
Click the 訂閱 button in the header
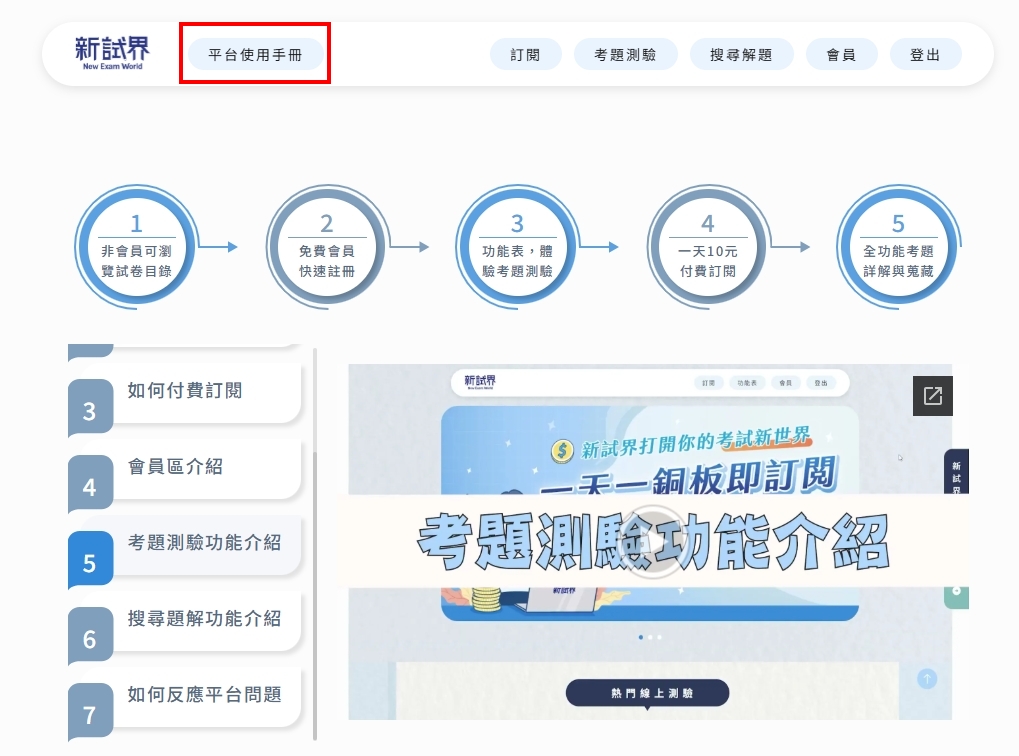[x=525, y=54]
